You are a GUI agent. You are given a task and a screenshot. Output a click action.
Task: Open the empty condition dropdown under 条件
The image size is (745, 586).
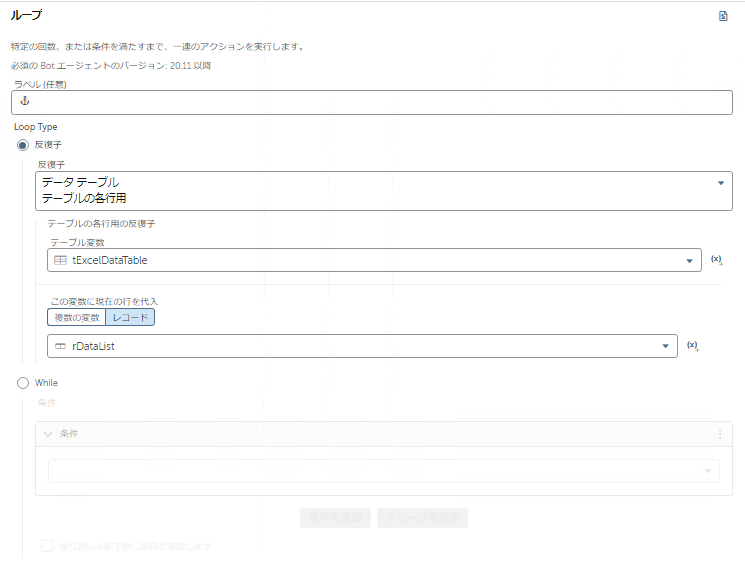click(383, 471)
